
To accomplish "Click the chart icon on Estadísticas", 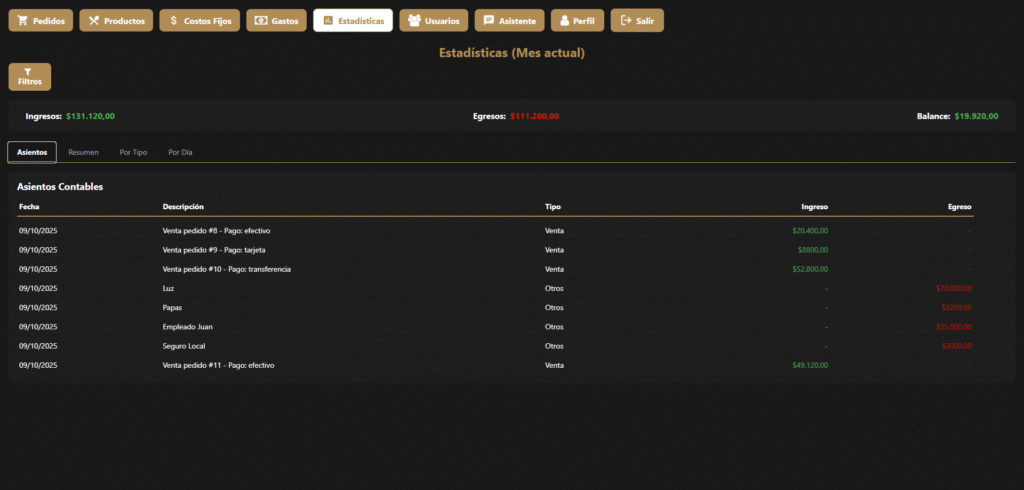I will tap(327, 21).
